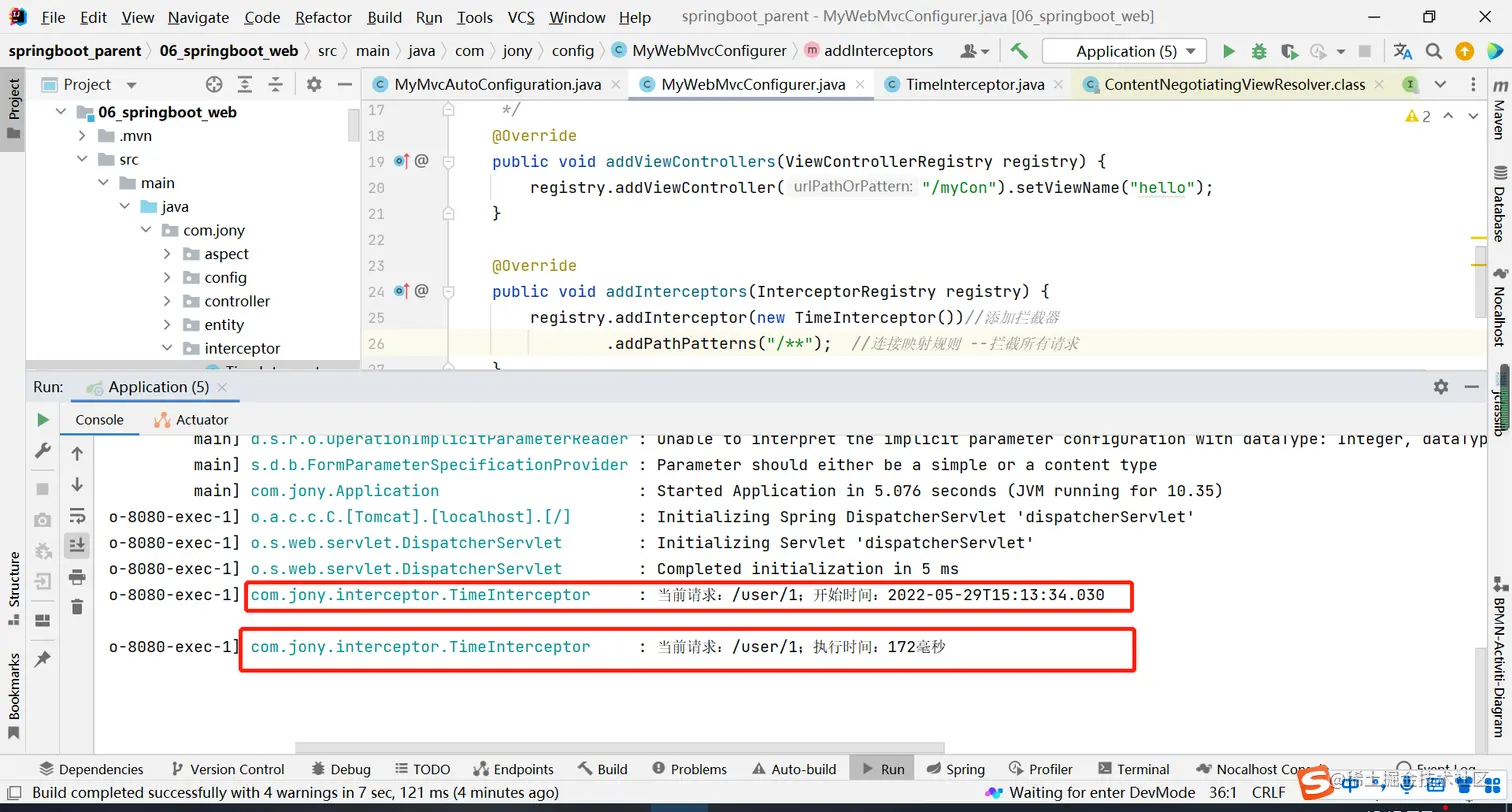The width and height of the screenshot is (1512, 812).
Task: Stop the running application in toolbar
Action: point(1365,51)
